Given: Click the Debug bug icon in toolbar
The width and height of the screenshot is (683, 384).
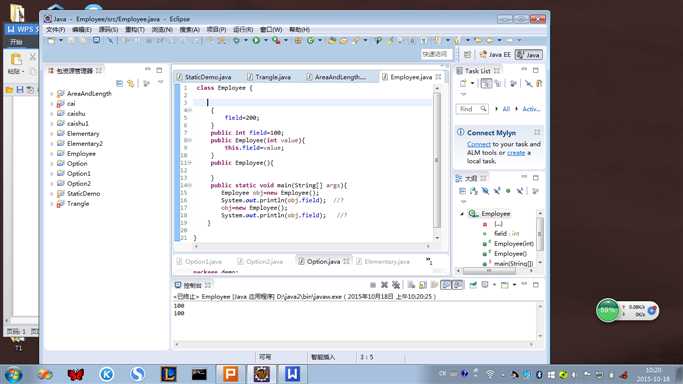Looking at the screenshot, I should coord(237,40).
